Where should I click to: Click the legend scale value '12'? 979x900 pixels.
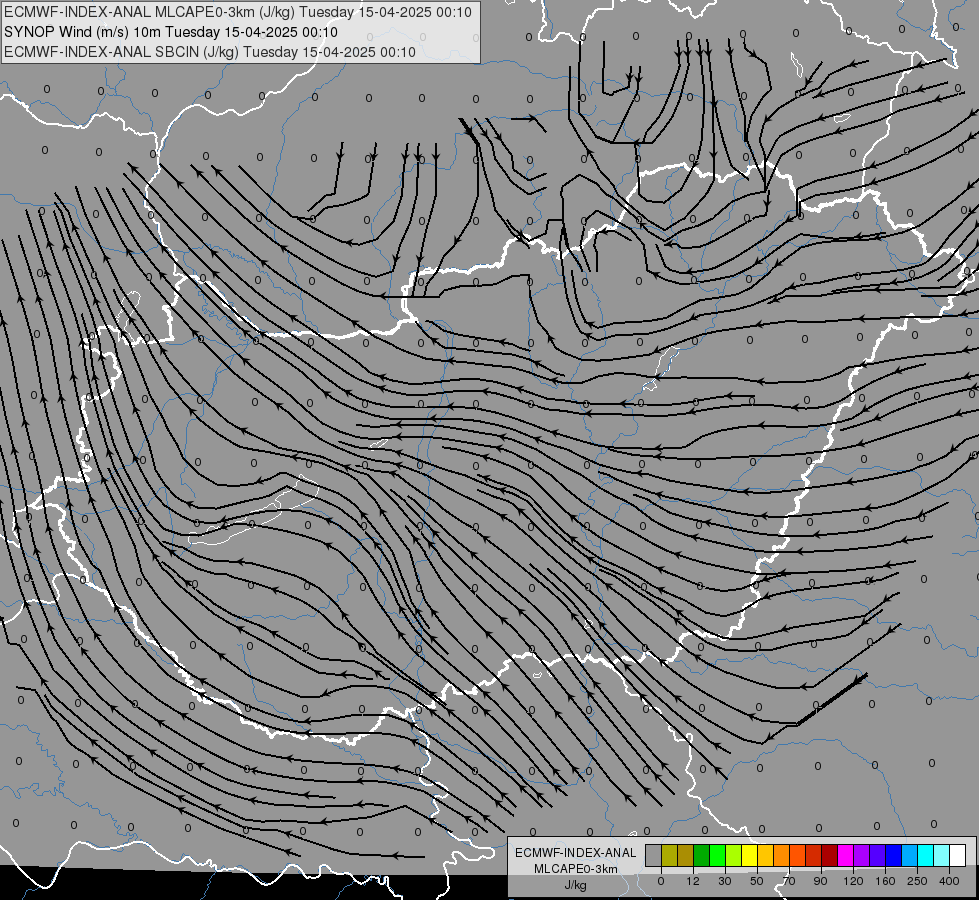(693, 881)
